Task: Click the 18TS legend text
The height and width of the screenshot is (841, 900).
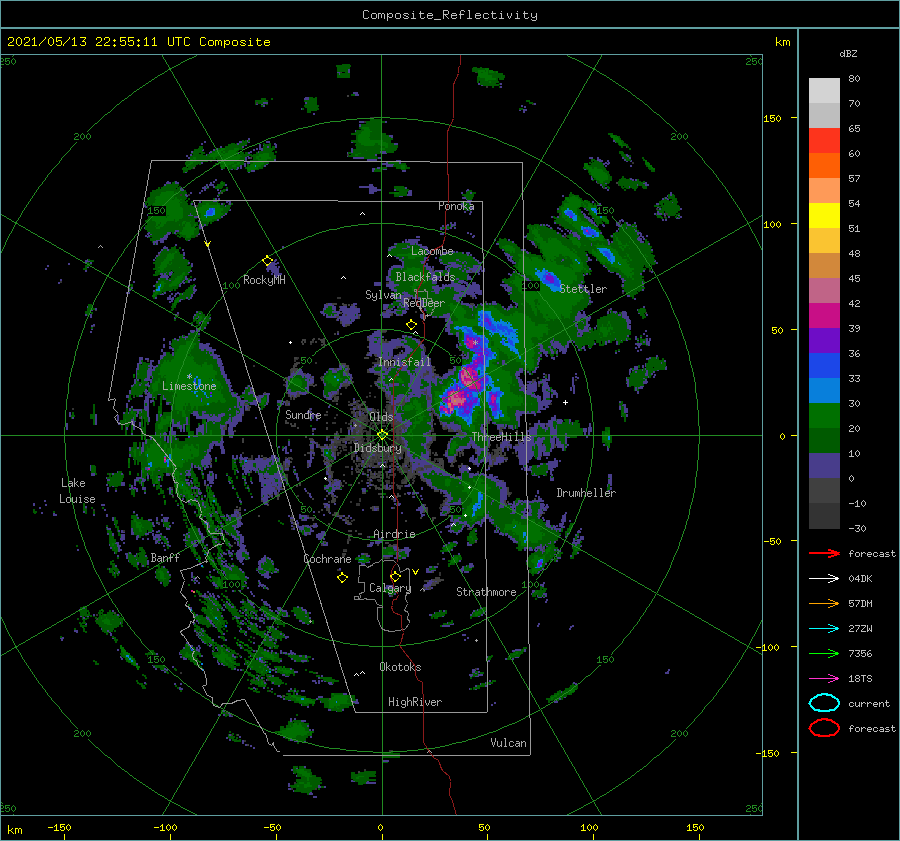Action: pos(860,679)
